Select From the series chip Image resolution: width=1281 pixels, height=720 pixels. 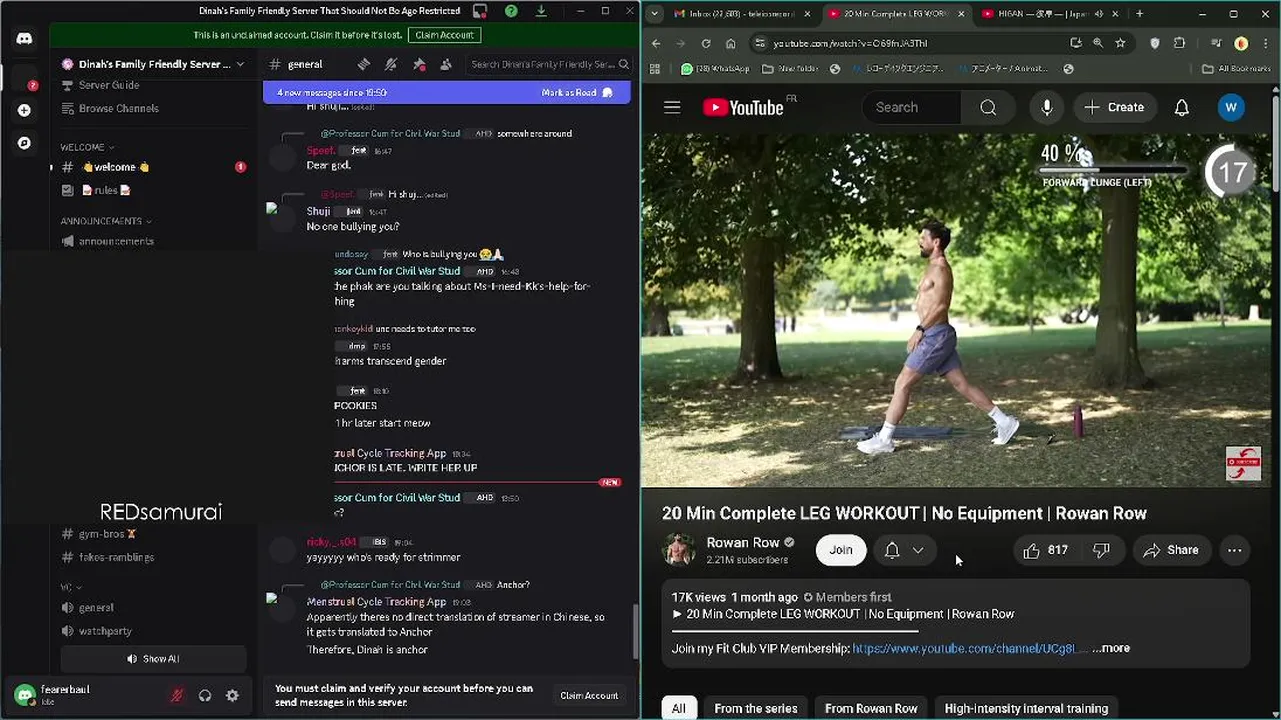(756, 708)
